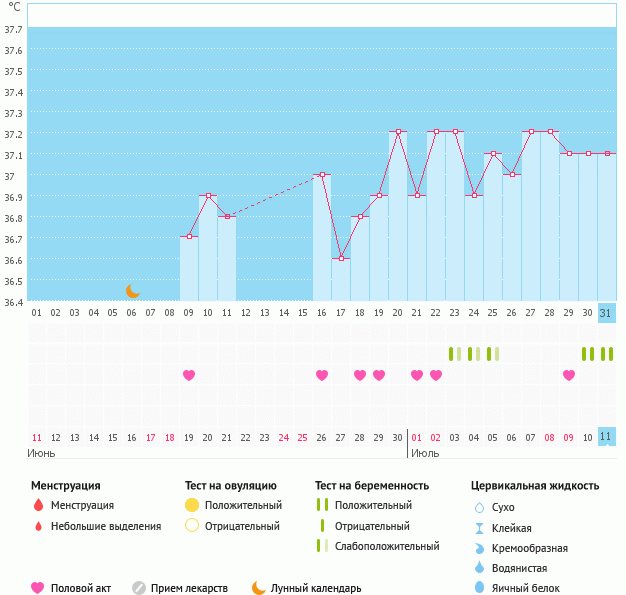The width and height of the screenshot is (626, 595).
Task: Click the heart icon on June 26
Action: tap(322, 375)
